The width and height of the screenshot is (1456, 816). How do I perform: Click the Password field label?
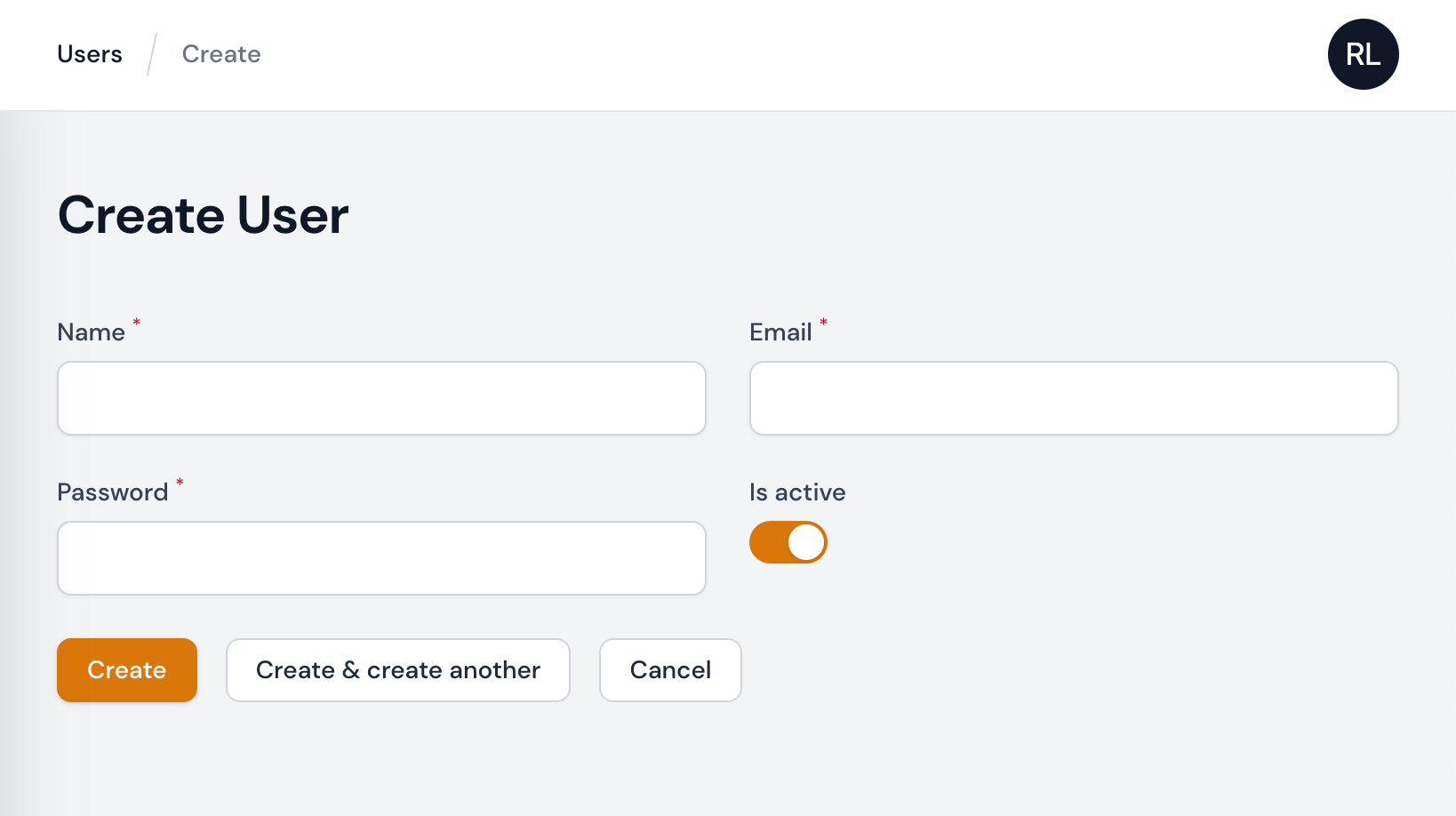(113, 492)
